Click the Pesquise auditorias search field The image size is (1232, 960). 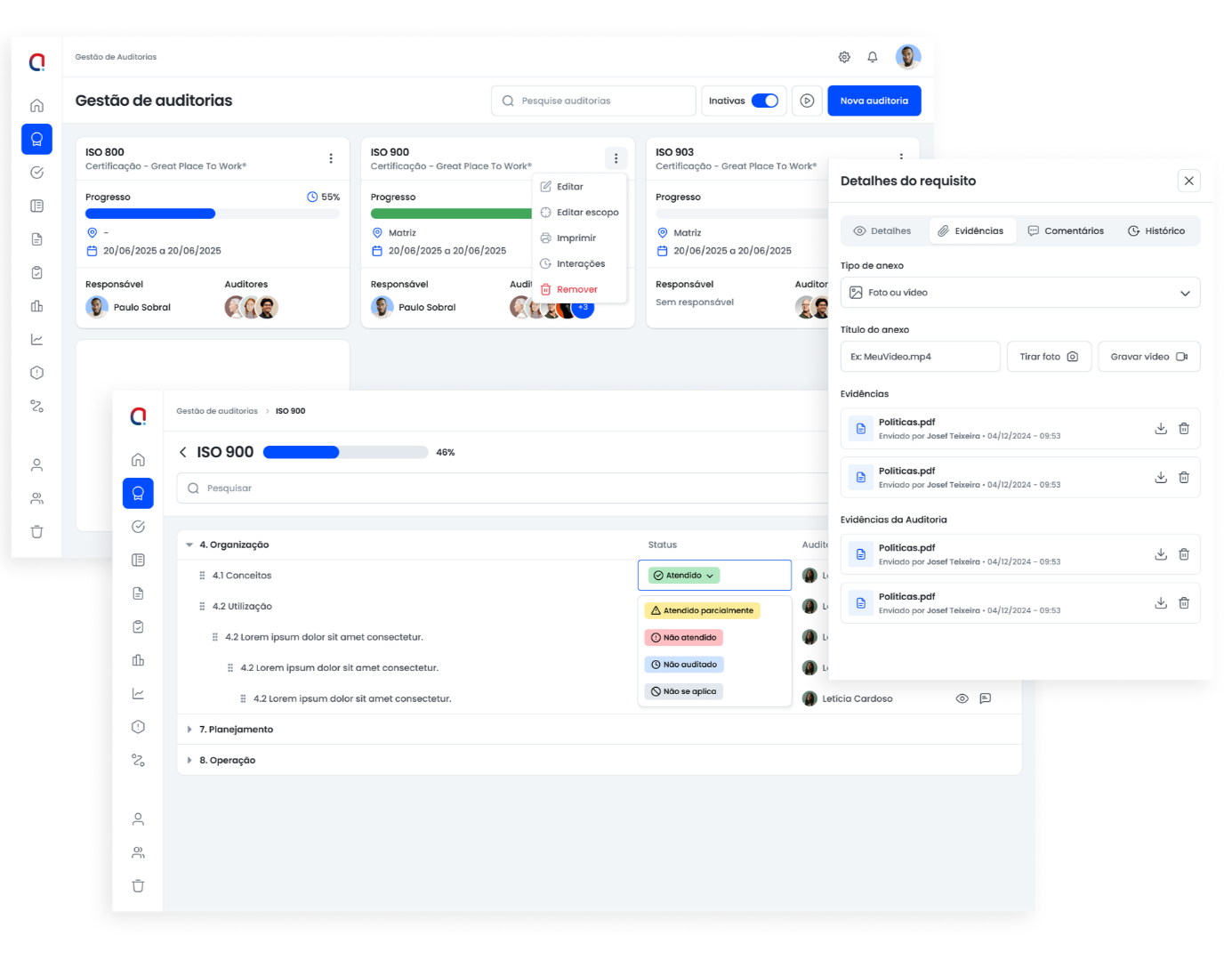click(593, 101)
